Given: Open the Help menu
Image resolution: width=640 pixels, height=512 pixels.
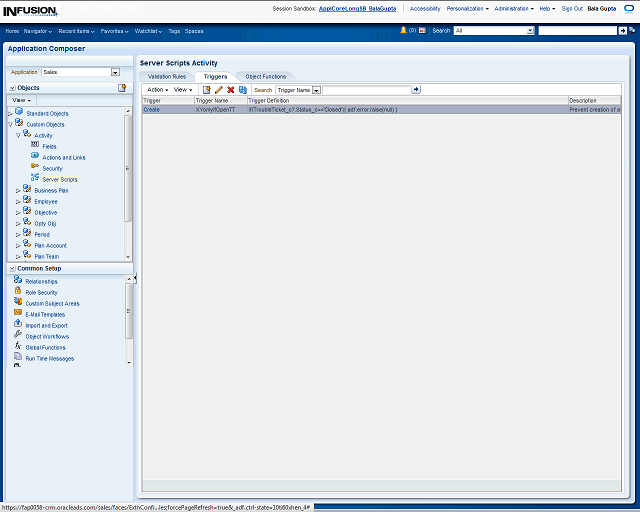Looking at the screenshot, I should pos(547,9).
